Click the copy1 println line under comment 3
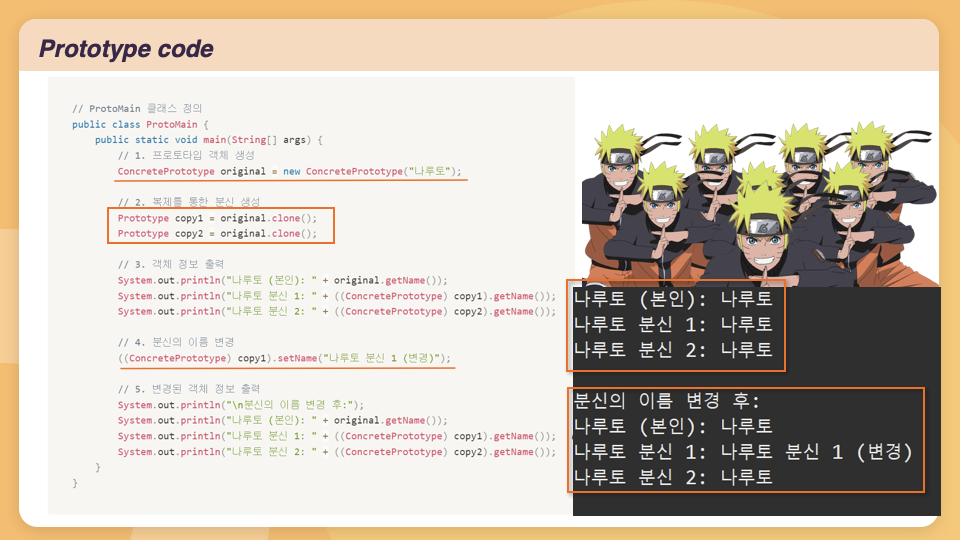 pyautogui.click(x=337, y=296)
